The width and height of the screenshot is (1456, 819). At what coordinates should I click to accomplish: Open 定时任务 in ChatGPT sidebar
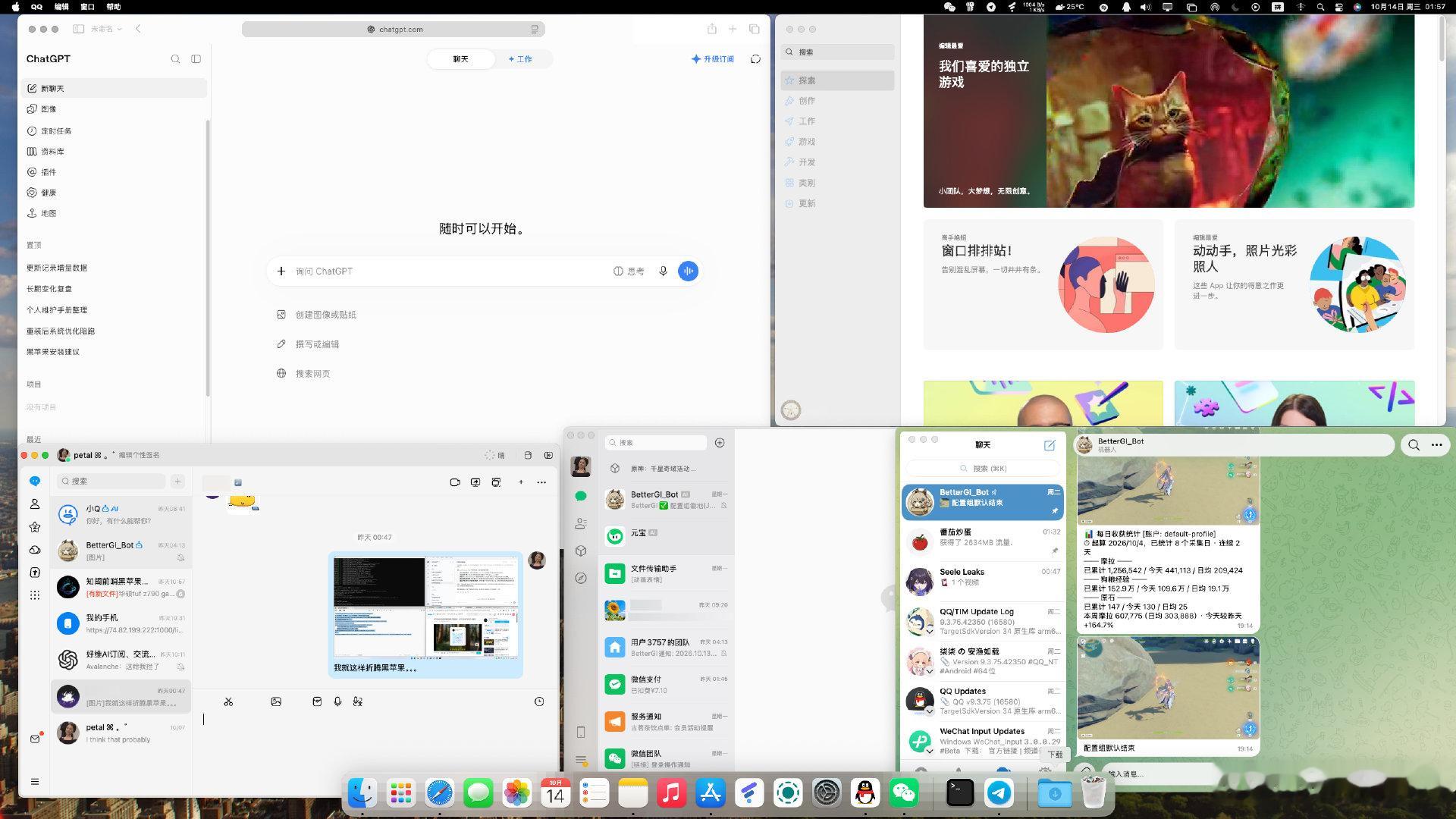(115, 130)
